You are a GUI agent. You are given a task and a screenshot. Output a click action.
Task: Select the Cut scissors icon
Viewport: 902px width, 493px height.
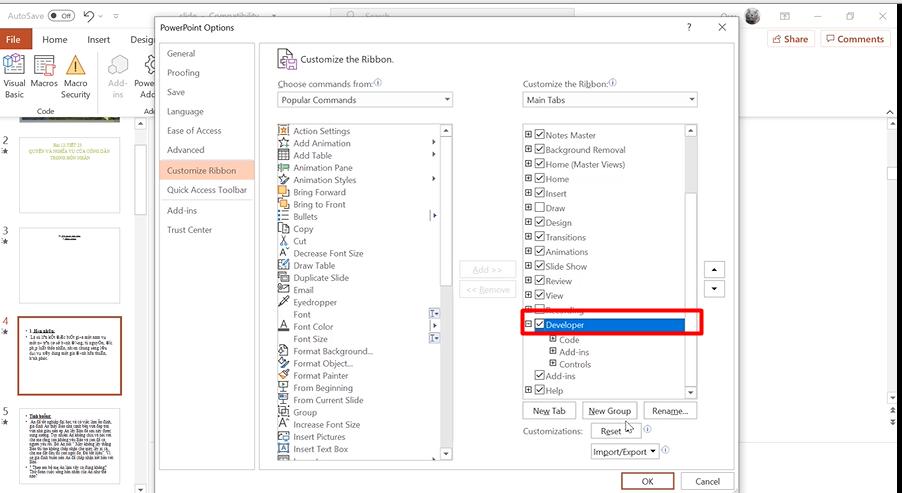pos(283,240)
